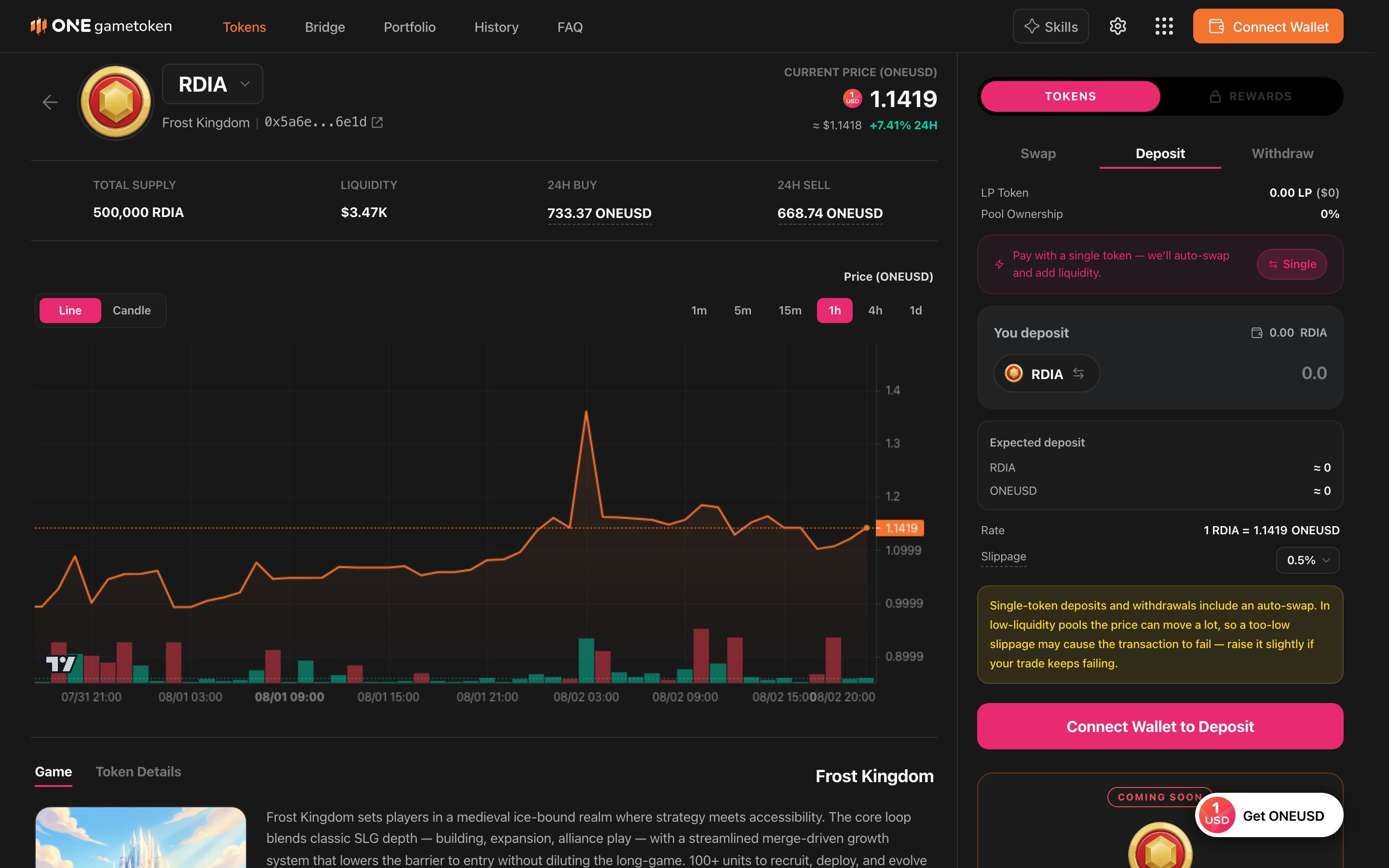The height and width of the screenshot is (868, 1389).
Task: Open the FAQ page
Action: point(570,27)
